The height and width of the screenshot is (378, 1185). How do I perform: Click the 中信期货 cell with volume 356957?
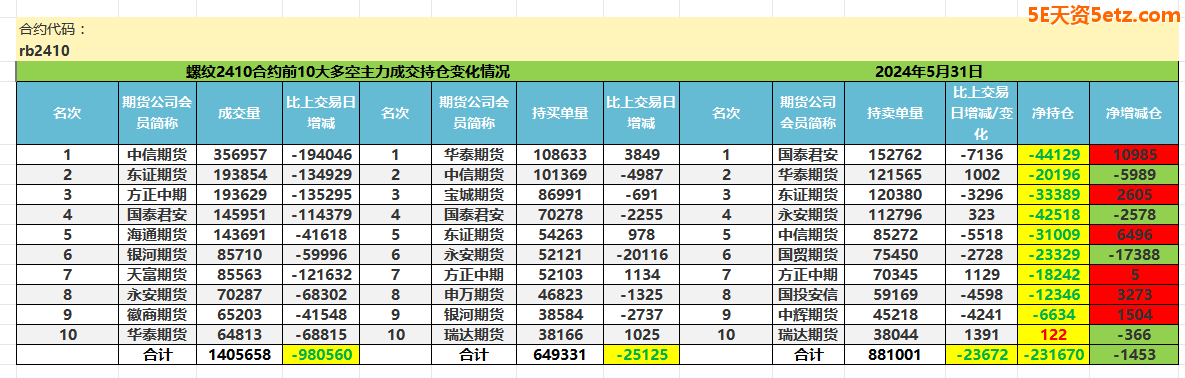pyautogui.click(x=158, y=154)
